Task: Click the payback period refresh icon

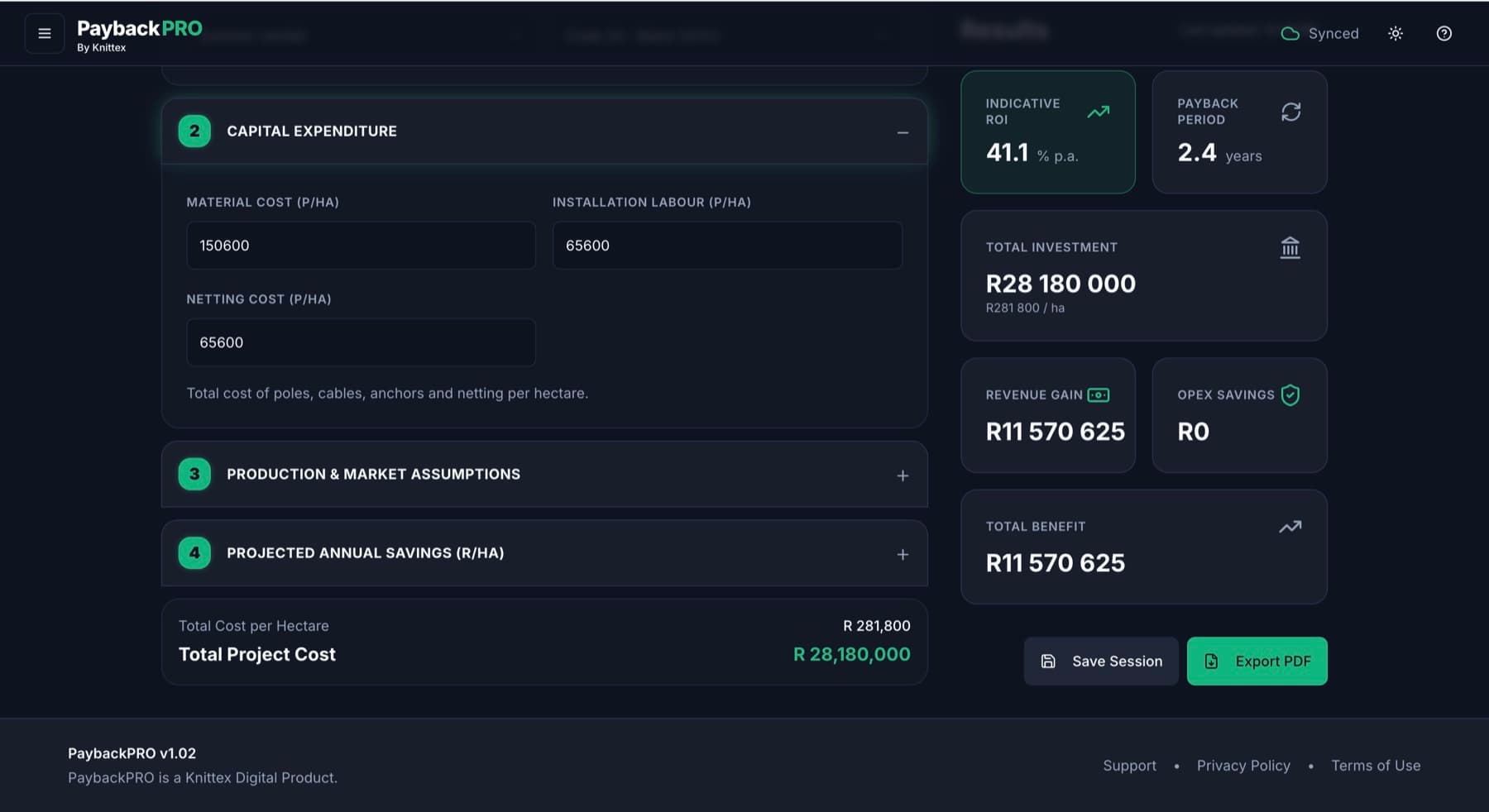Action: [1290, 112]
